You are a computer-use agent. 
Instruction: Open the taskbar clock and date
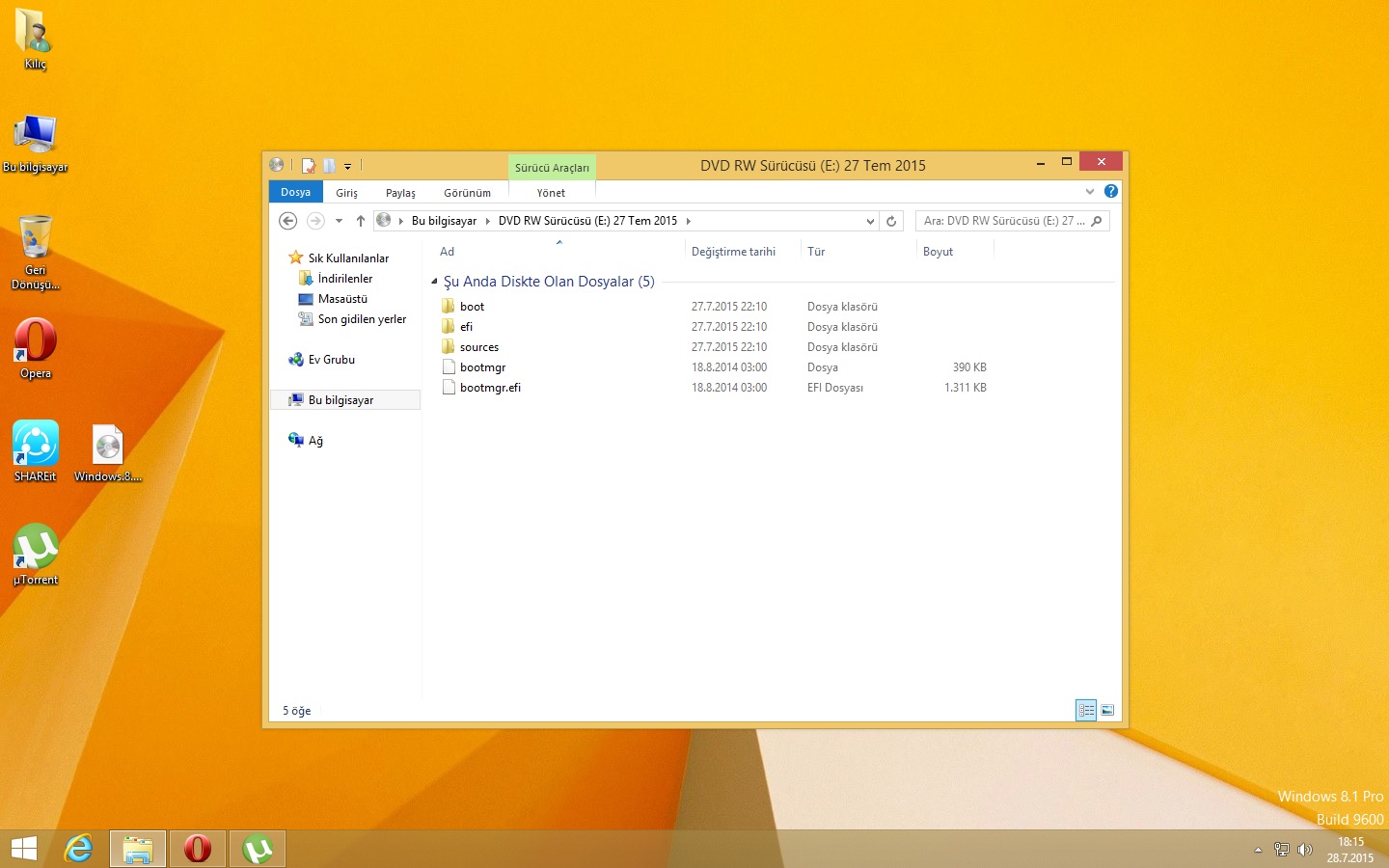tap(1350, 850)
